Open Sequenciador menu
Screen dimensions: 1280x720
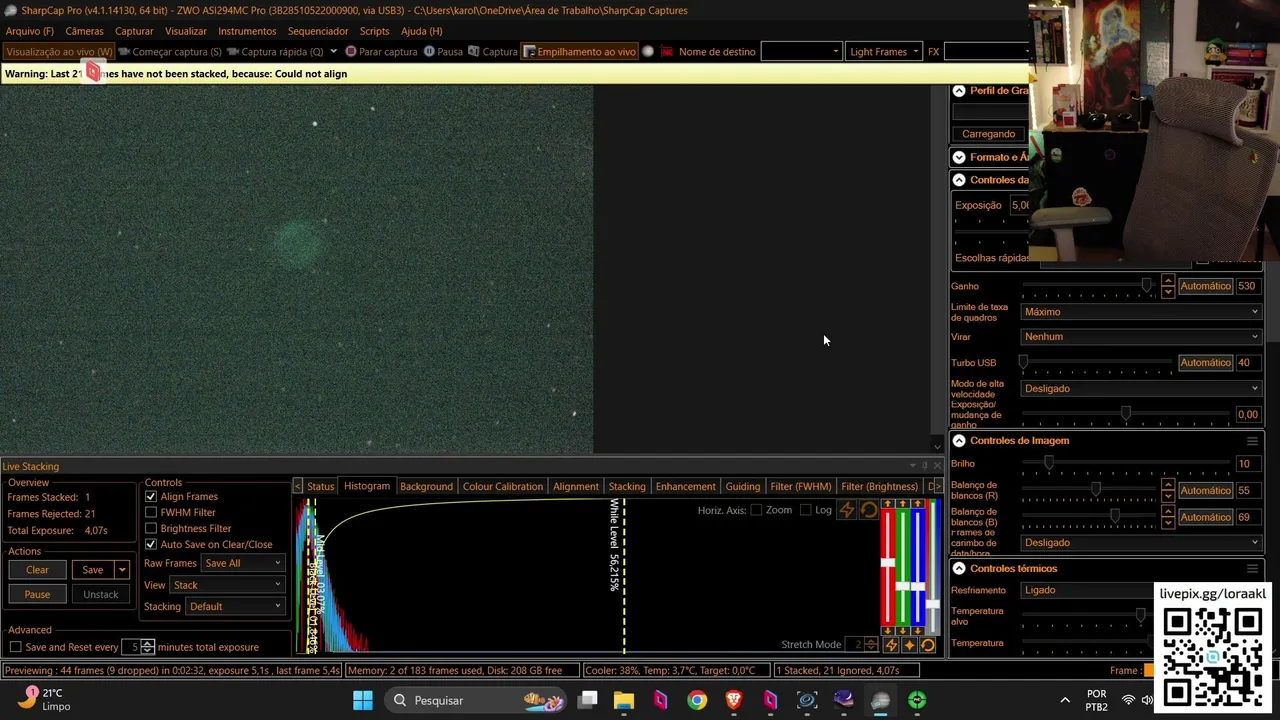click(x=318, y=31)
